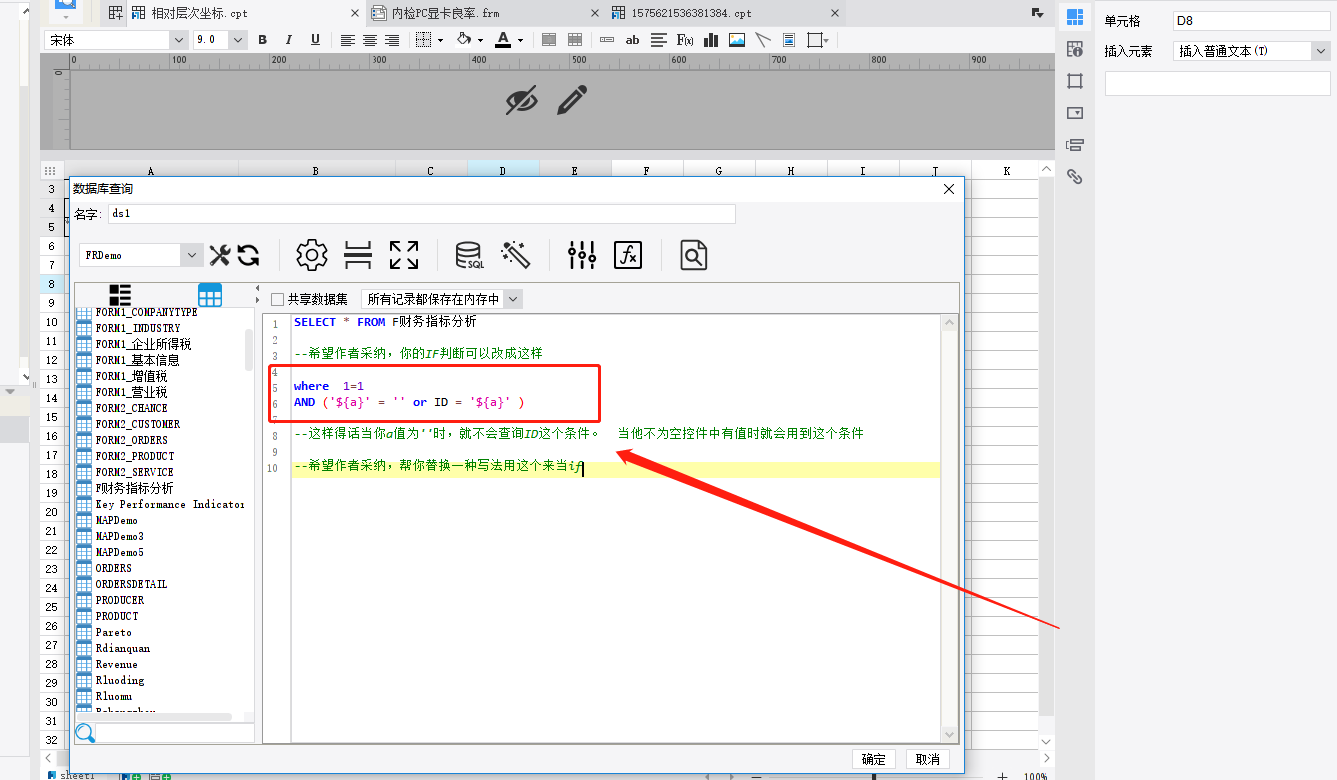Open cell element panel blue grid icon
Viewport: 1337px width, 780px height.
click(1075, 17)
